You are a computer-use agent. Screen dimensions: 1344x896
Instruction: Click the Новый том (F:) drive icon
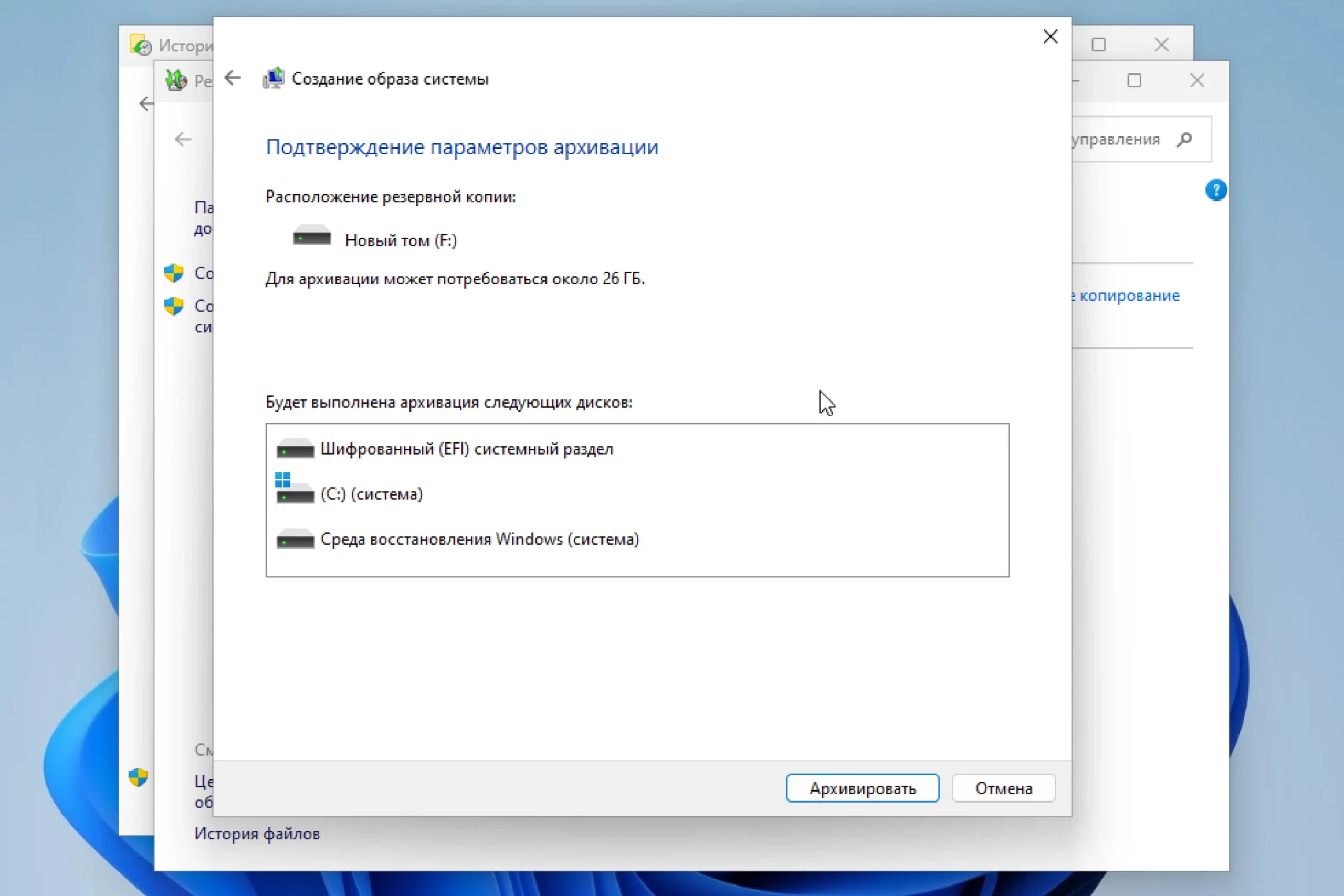[x=311, y=236]
